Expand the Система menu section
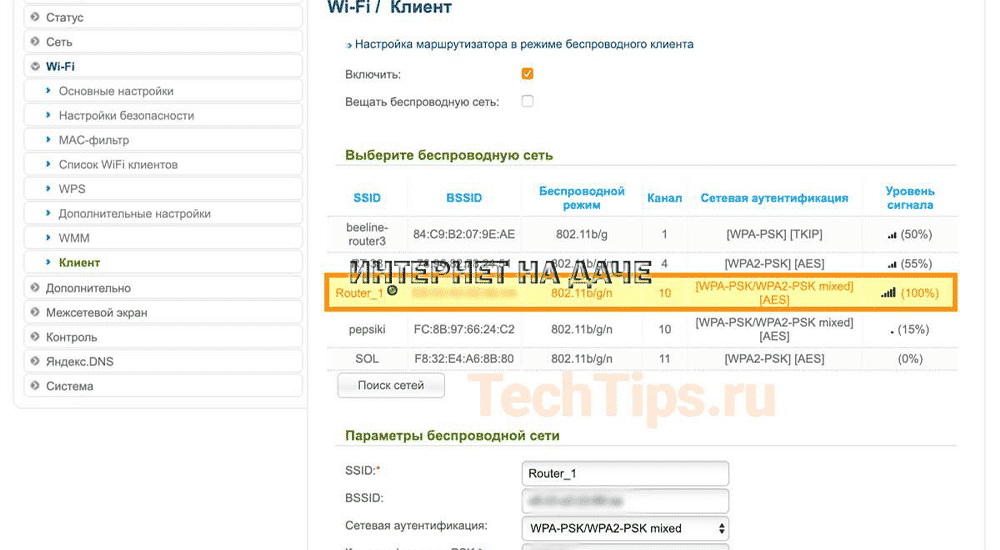 [163, 386]
